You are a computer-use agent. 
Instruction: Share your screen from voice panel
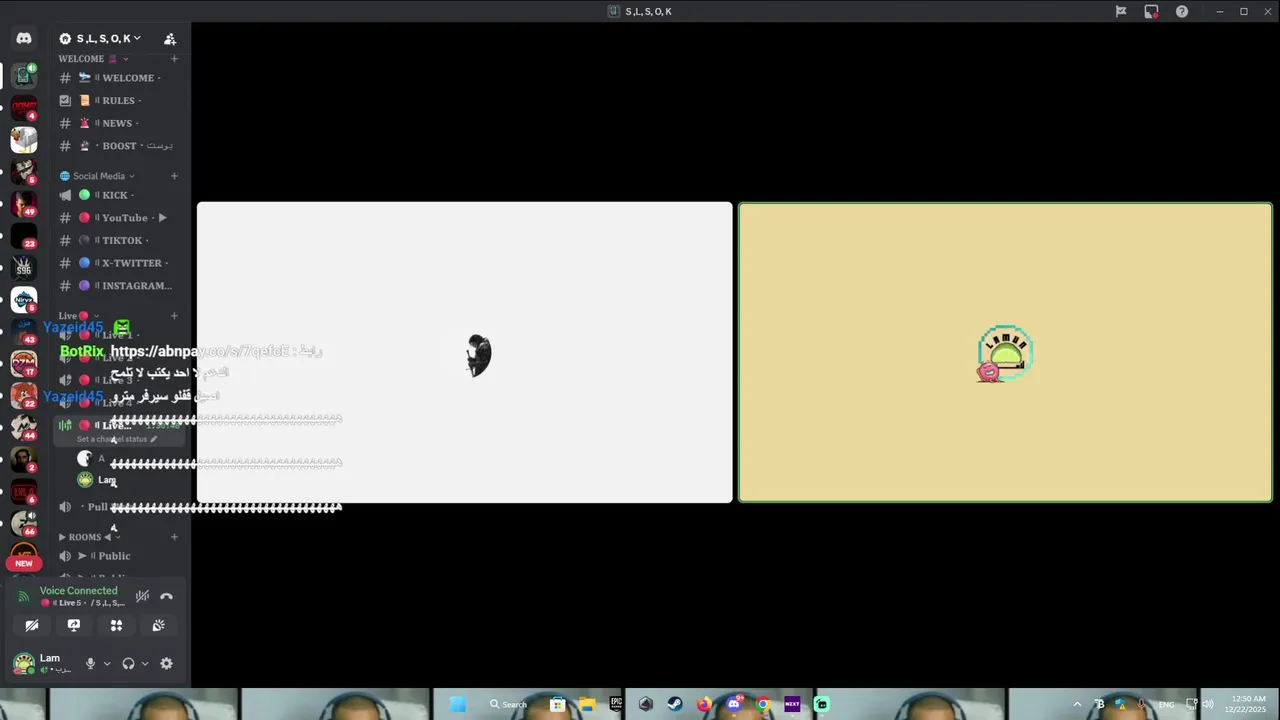[74, 625]
